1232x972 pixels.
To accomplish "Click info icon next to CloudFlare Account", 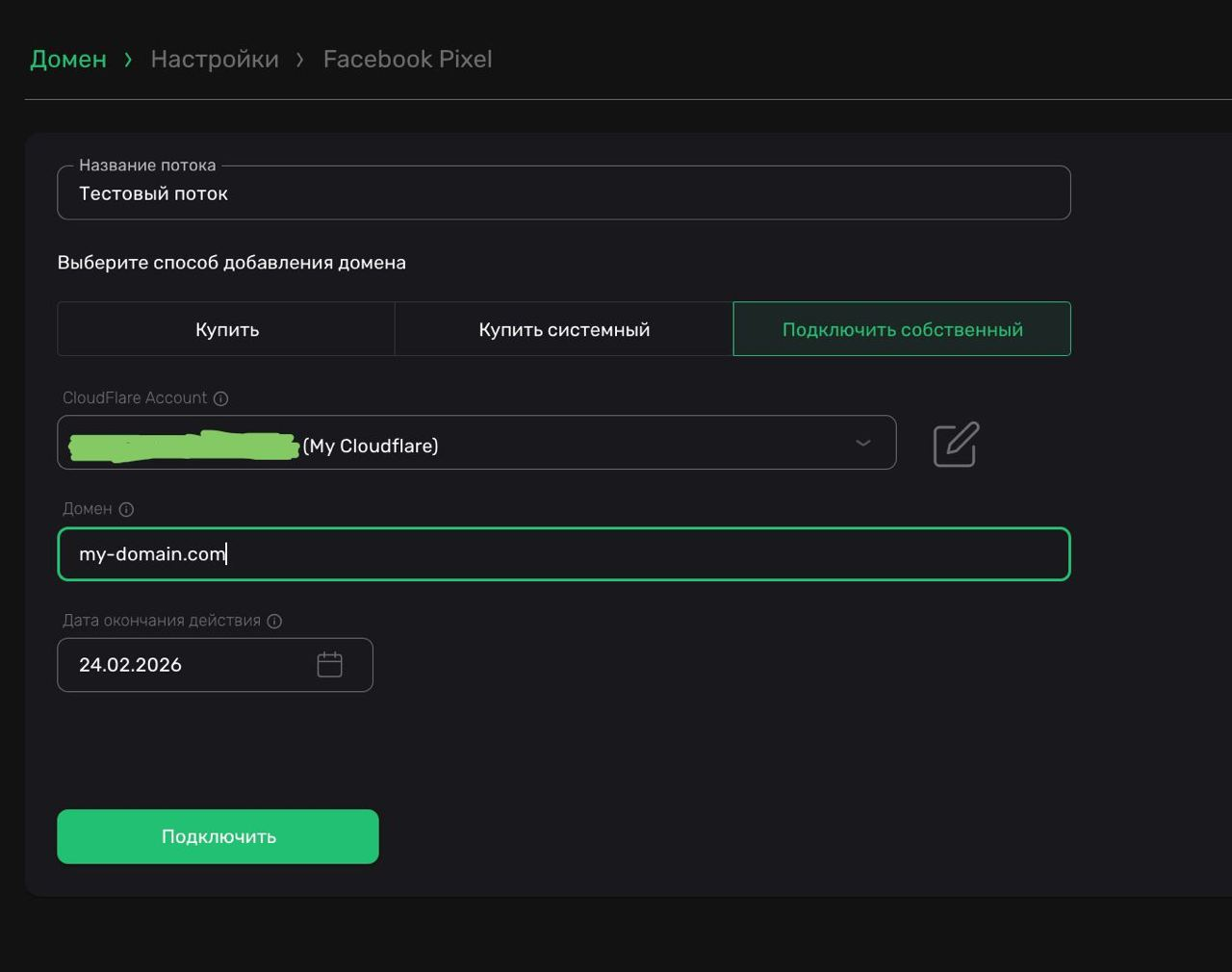I will point(220,398).
